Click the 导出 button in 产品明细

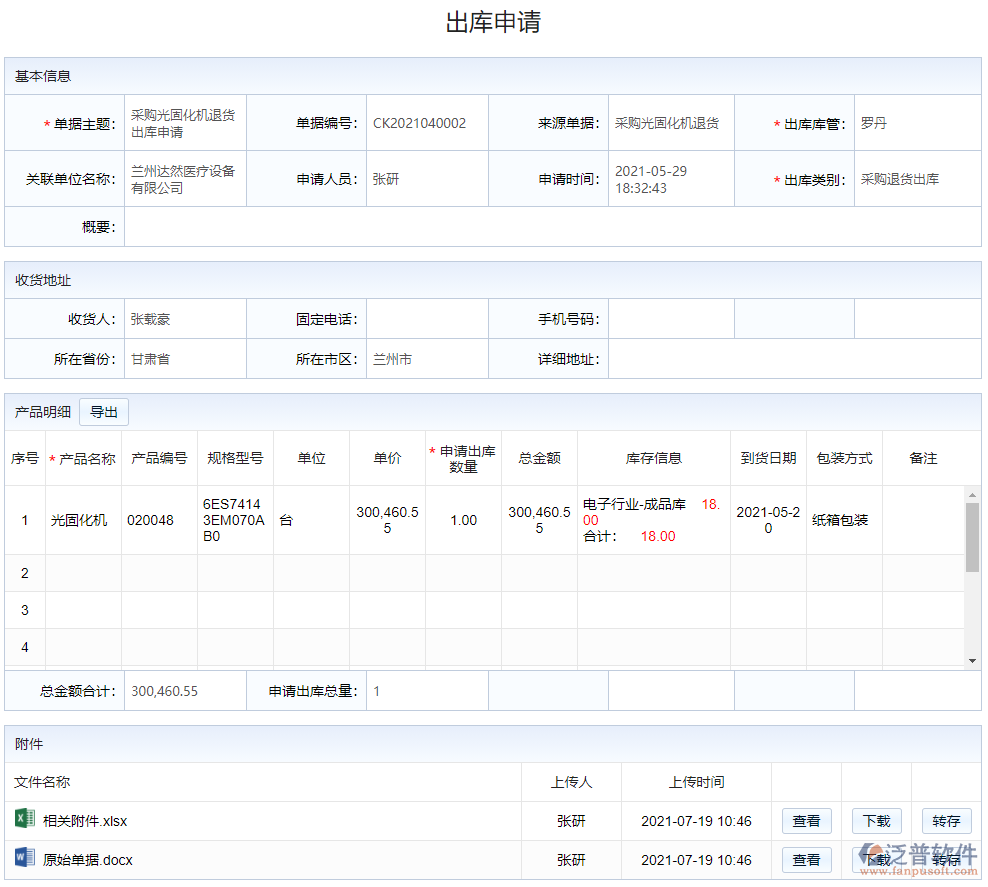point(104,412)
